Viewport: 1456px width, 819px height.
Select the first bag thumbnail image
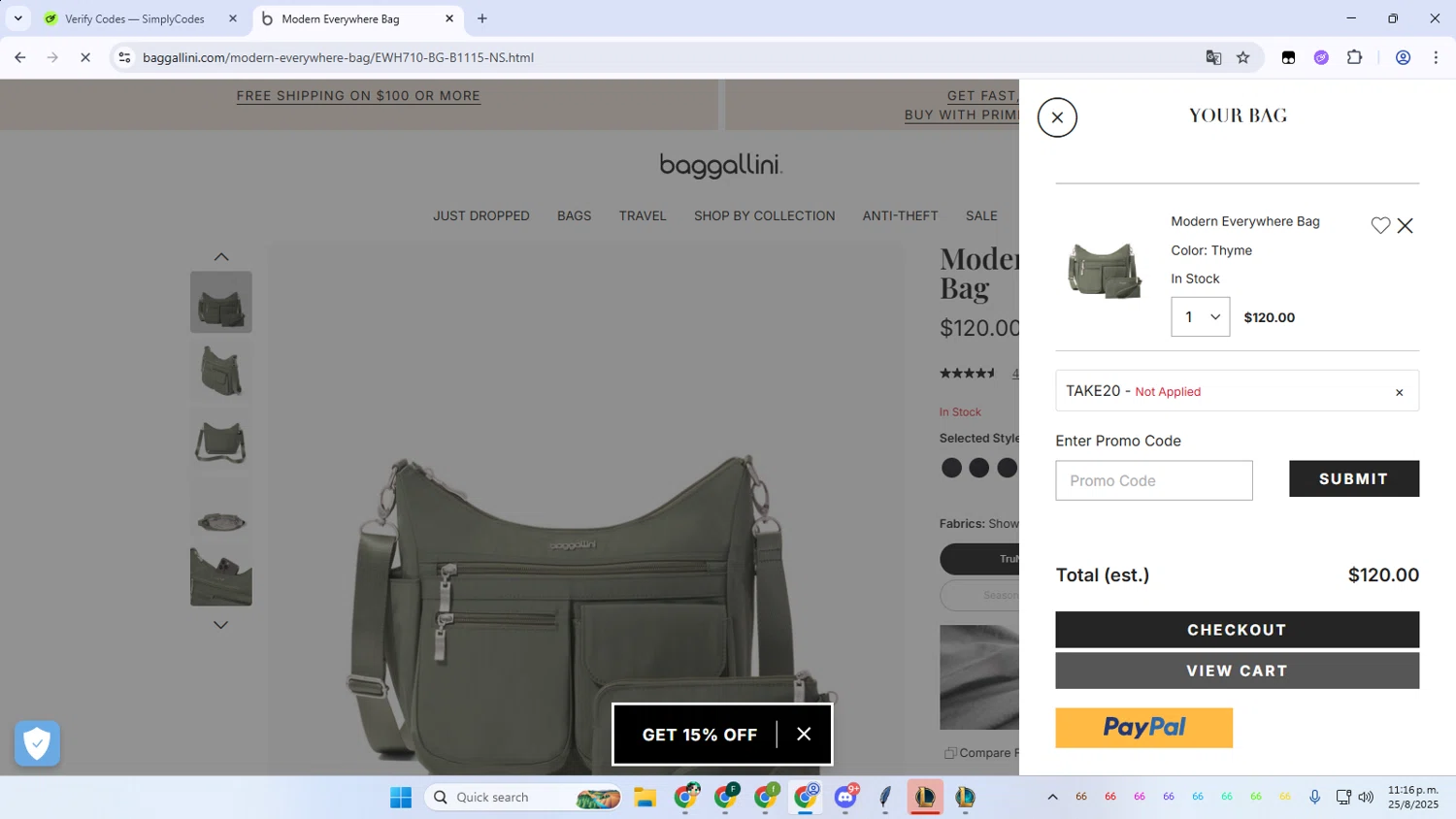click(220, 302)
